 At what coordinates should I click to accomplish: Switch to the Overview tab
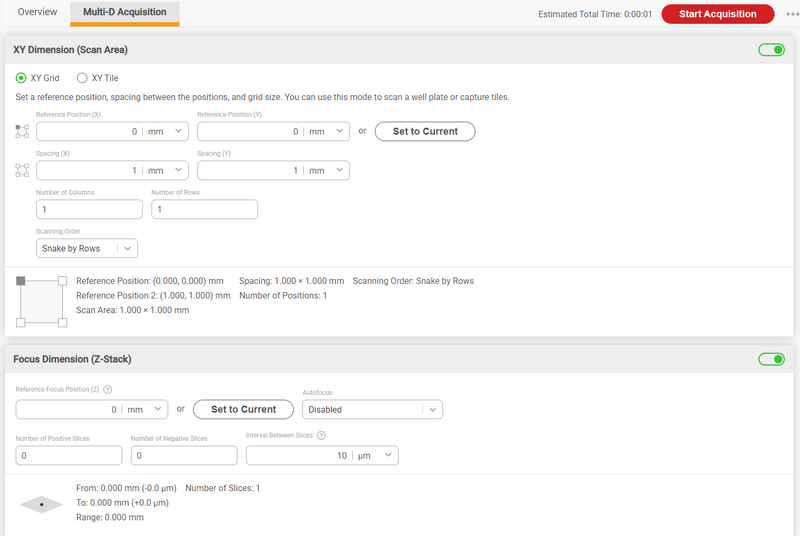click(37, 12)
